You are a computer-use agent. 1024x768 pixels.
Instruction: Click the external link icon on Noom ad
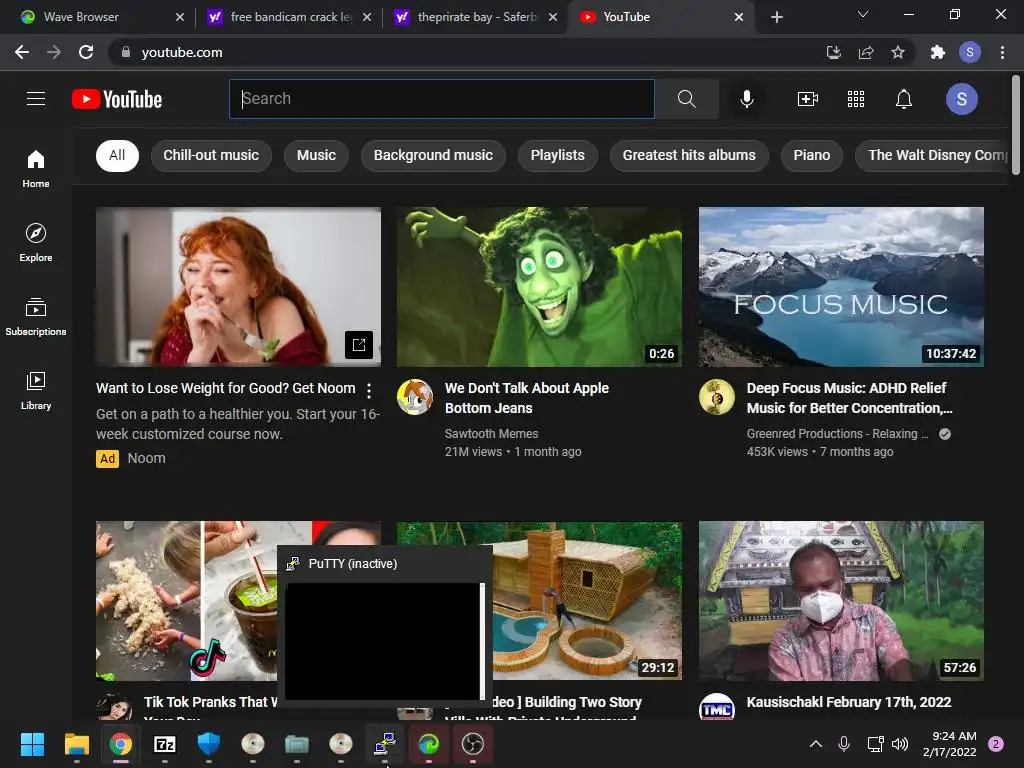pyautogui.click(x=359, y=345)
